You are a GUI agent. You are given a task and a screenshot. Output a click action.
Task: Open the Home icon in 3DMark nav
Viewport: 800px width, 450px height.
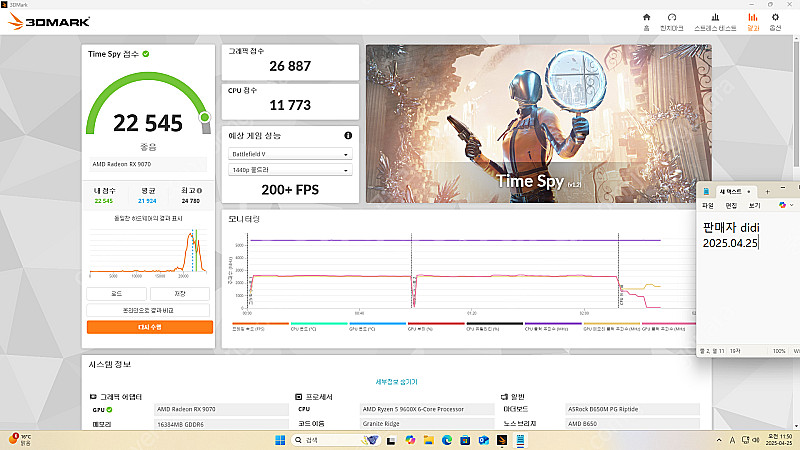[646, 17]
